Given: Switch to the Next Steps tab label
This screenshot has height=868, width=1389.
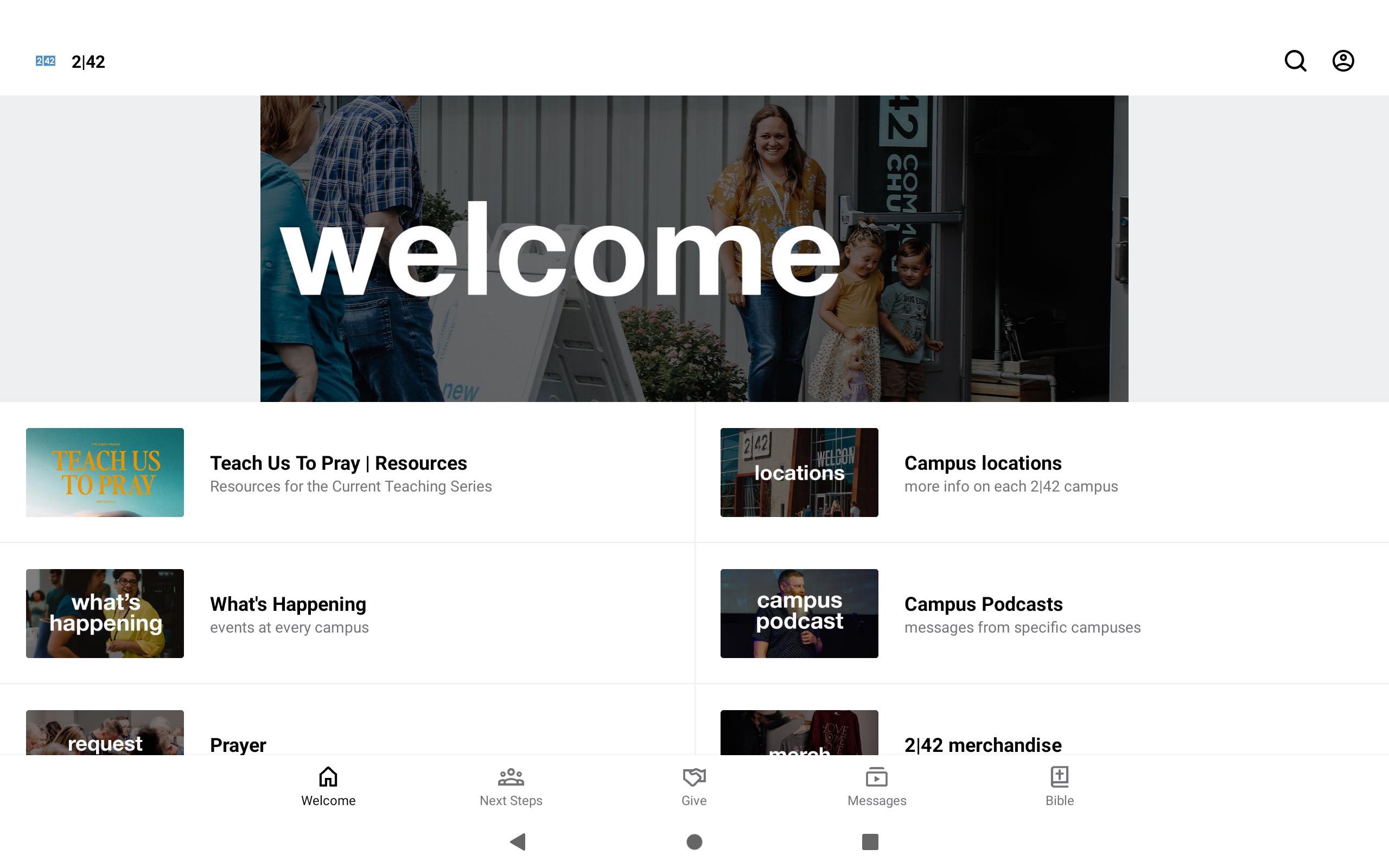Looking at the screenshot, I should click(x=511, y=800).
